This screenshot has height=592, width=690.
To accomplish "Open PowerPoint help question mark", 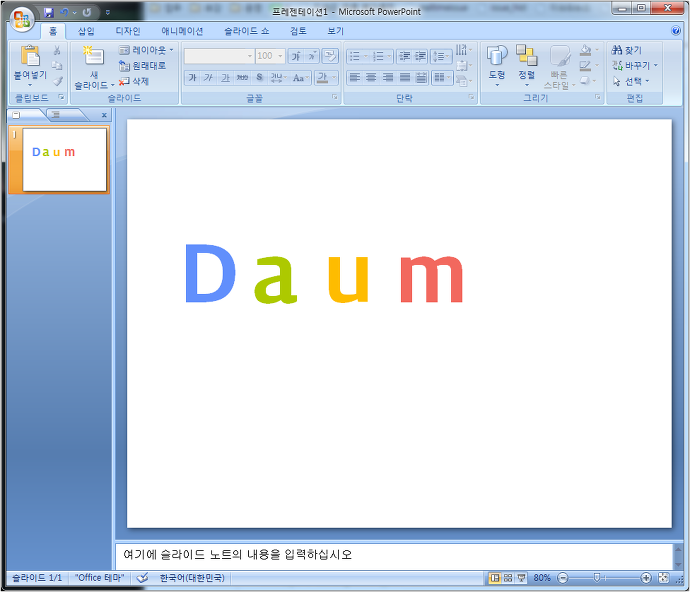I will [676, 30].
